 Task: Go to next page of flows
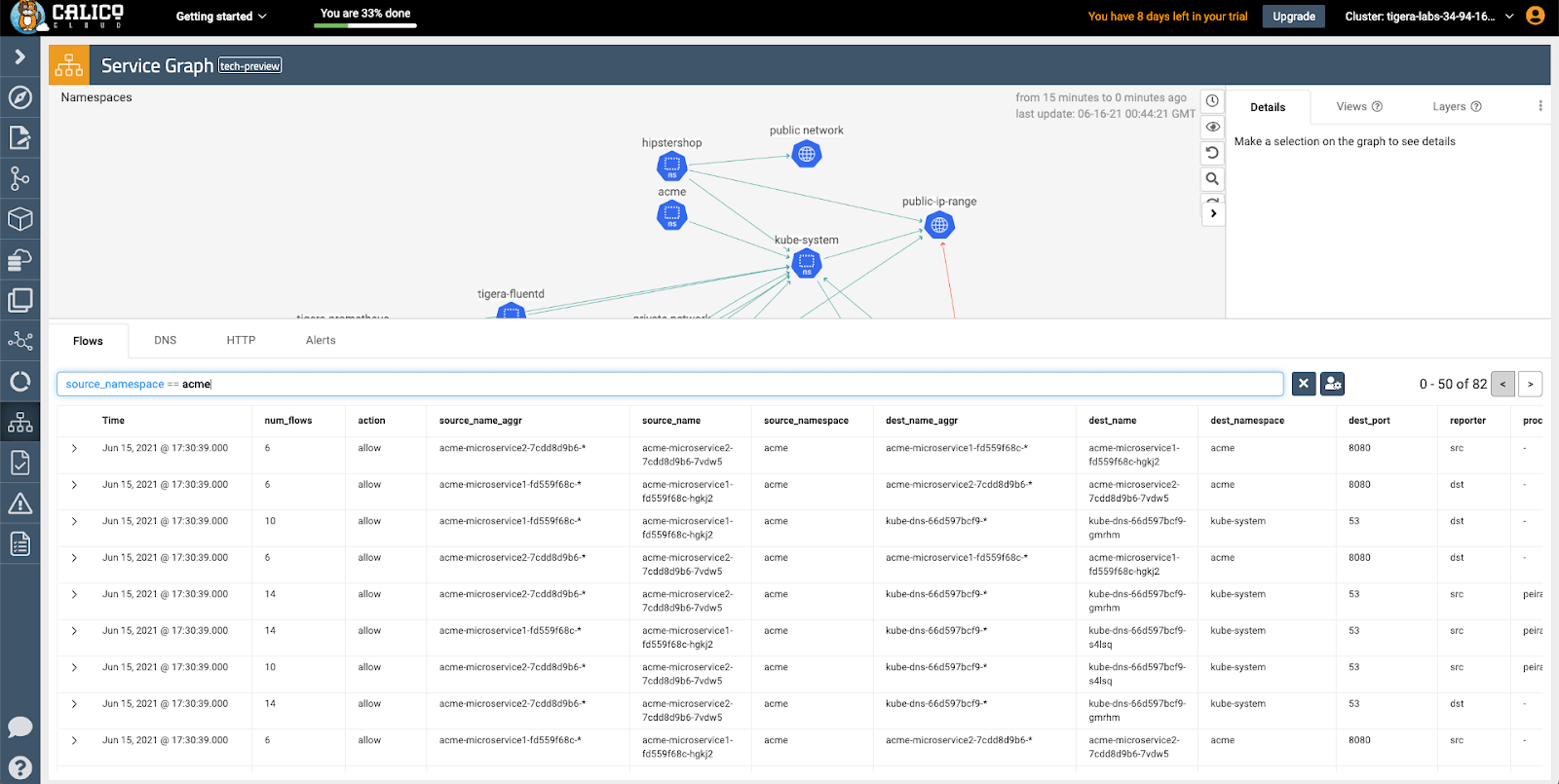(1531, 384)
